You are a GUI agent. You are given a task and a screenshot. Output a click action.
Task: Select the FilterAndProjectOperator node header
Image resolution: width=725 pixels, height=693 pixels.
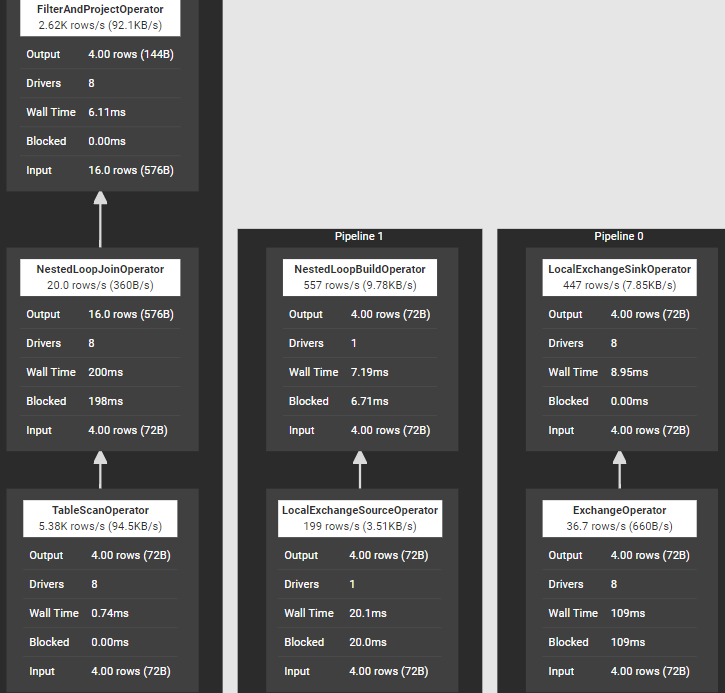tap(100, 18)
